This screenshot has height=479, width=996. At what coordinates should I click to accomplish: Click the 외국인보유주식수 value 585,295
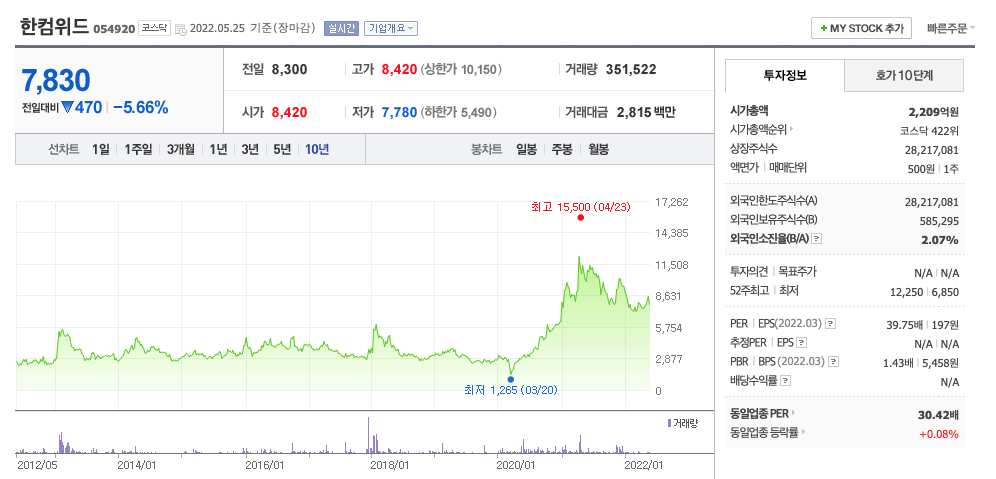pyautogui.click(x=939, y=221)
